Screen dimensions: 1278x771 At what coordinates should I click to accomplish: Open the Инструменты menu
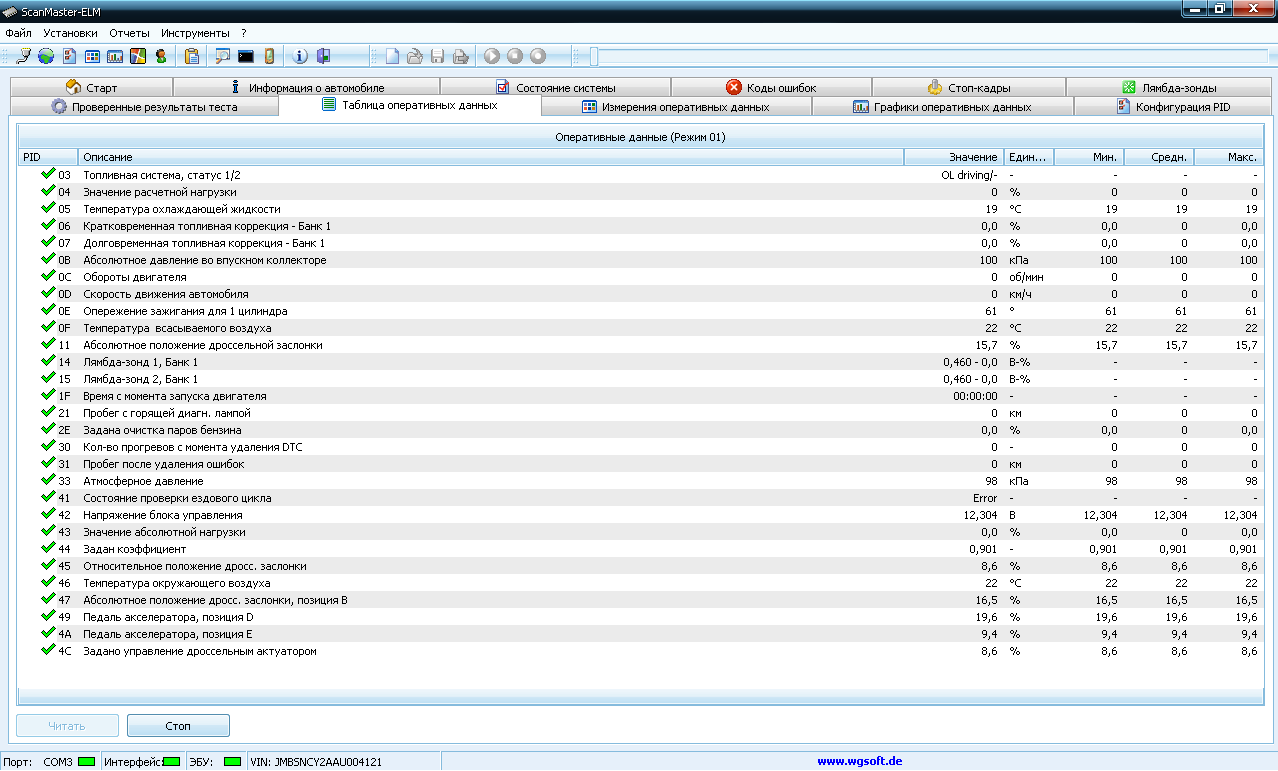click(x=195, y=33)
